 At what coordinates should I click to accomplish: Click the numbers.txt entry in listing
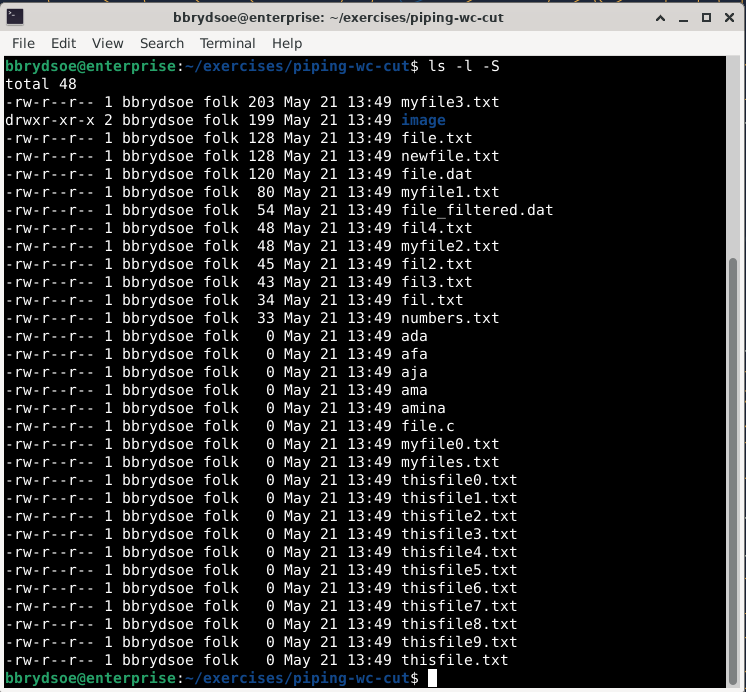click(450, 318)
